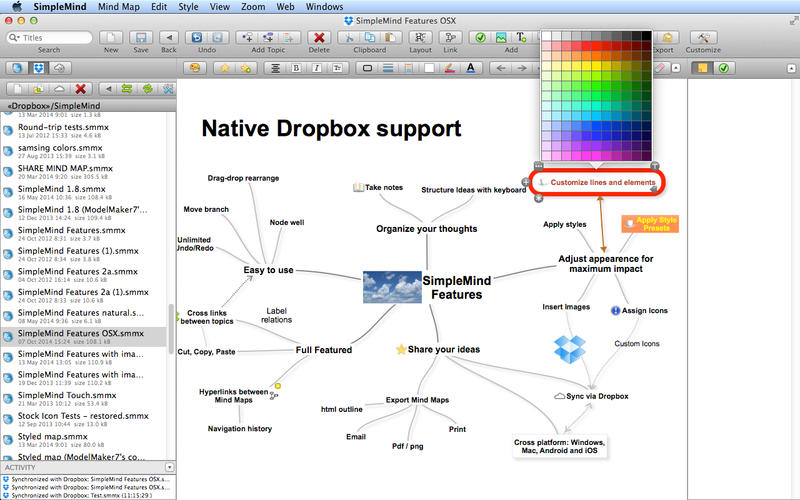800x500 pixels.
Task: Switch to the Dropbox storage source
Action: [x=39, y=68]
